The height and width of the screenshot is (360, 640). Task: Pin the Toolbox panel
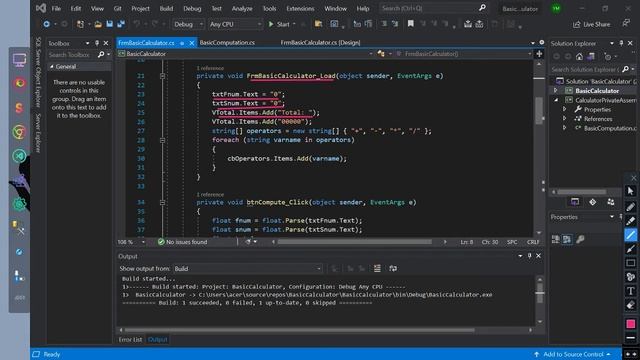(97, 43)
